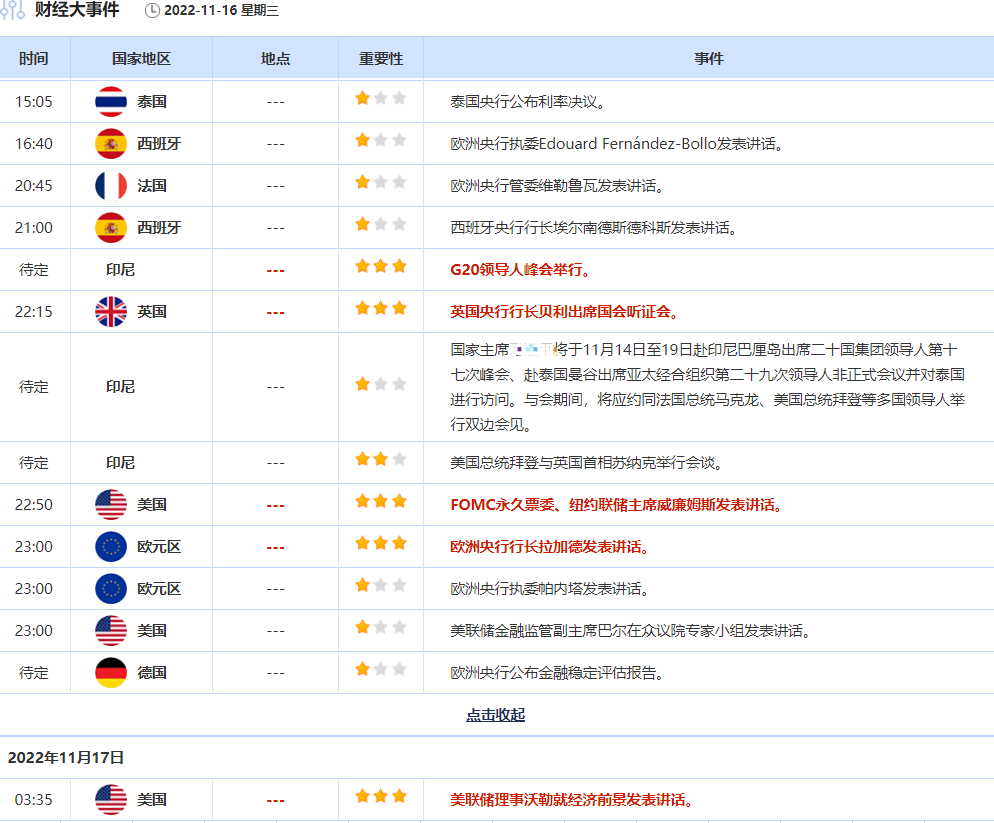The height and width of the screenshot is (823, 994).
Task: Click the UK flag in the 22:15 row
Action: pos(111,312)
